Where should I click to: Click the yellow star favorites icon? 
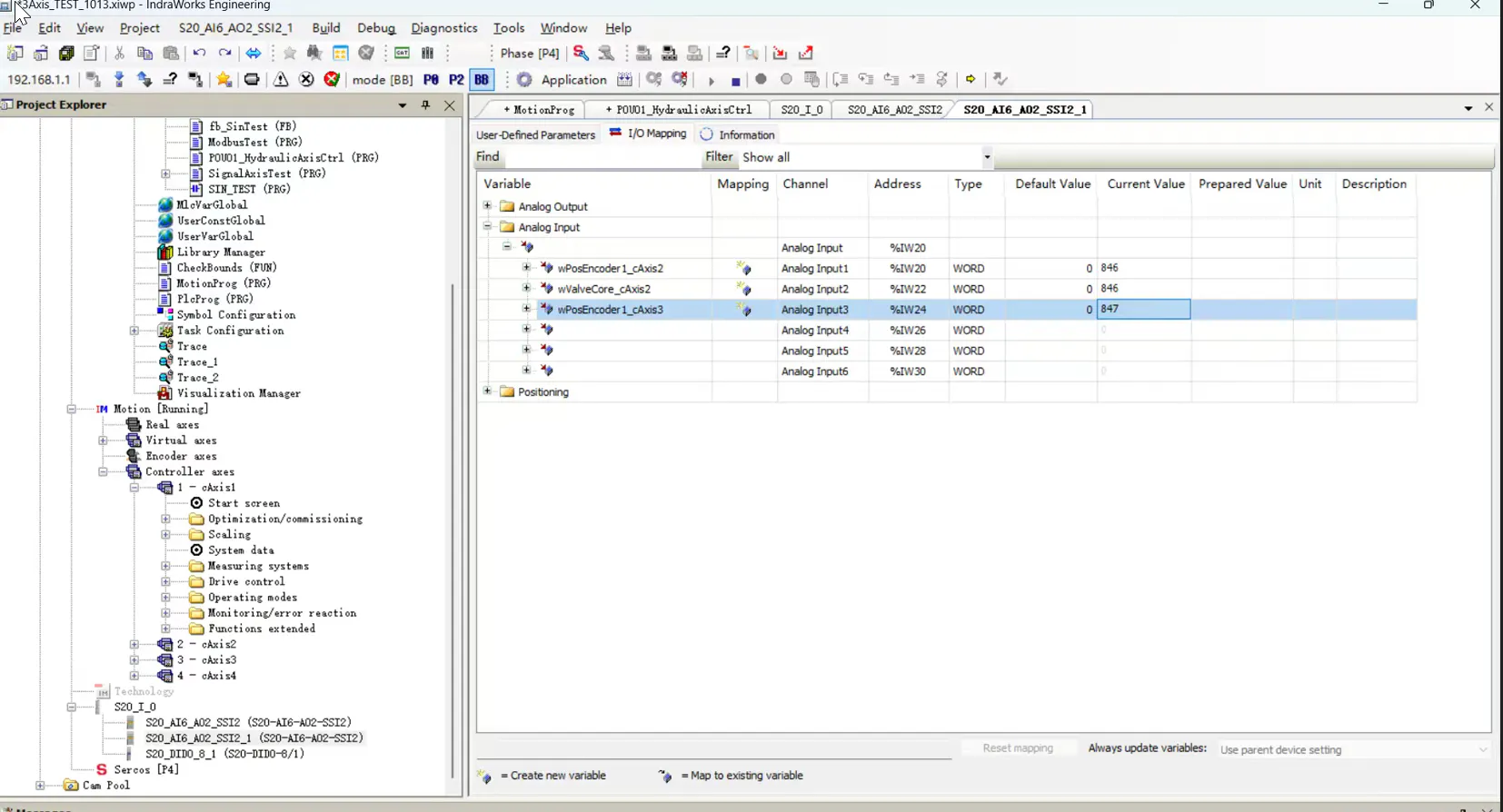224,80
